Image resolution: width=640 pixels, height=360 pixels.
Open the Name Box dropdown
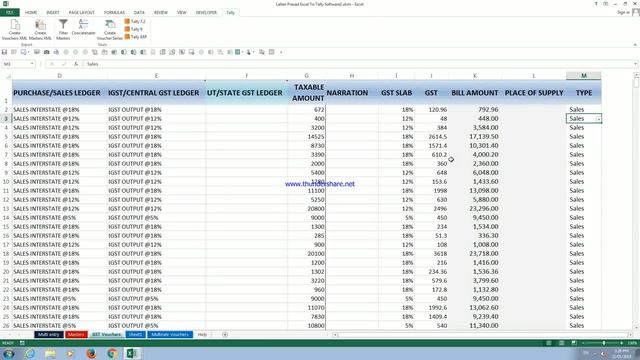(x=32, y=64)
